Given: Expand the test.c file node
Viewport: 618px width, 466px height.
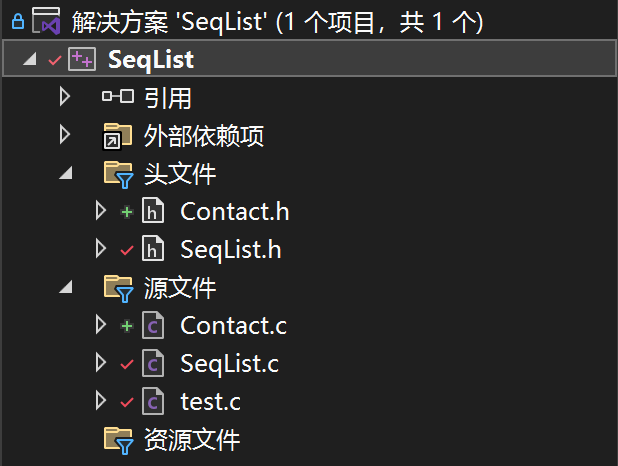Looking at the screenshot, I should pos(101,401).
